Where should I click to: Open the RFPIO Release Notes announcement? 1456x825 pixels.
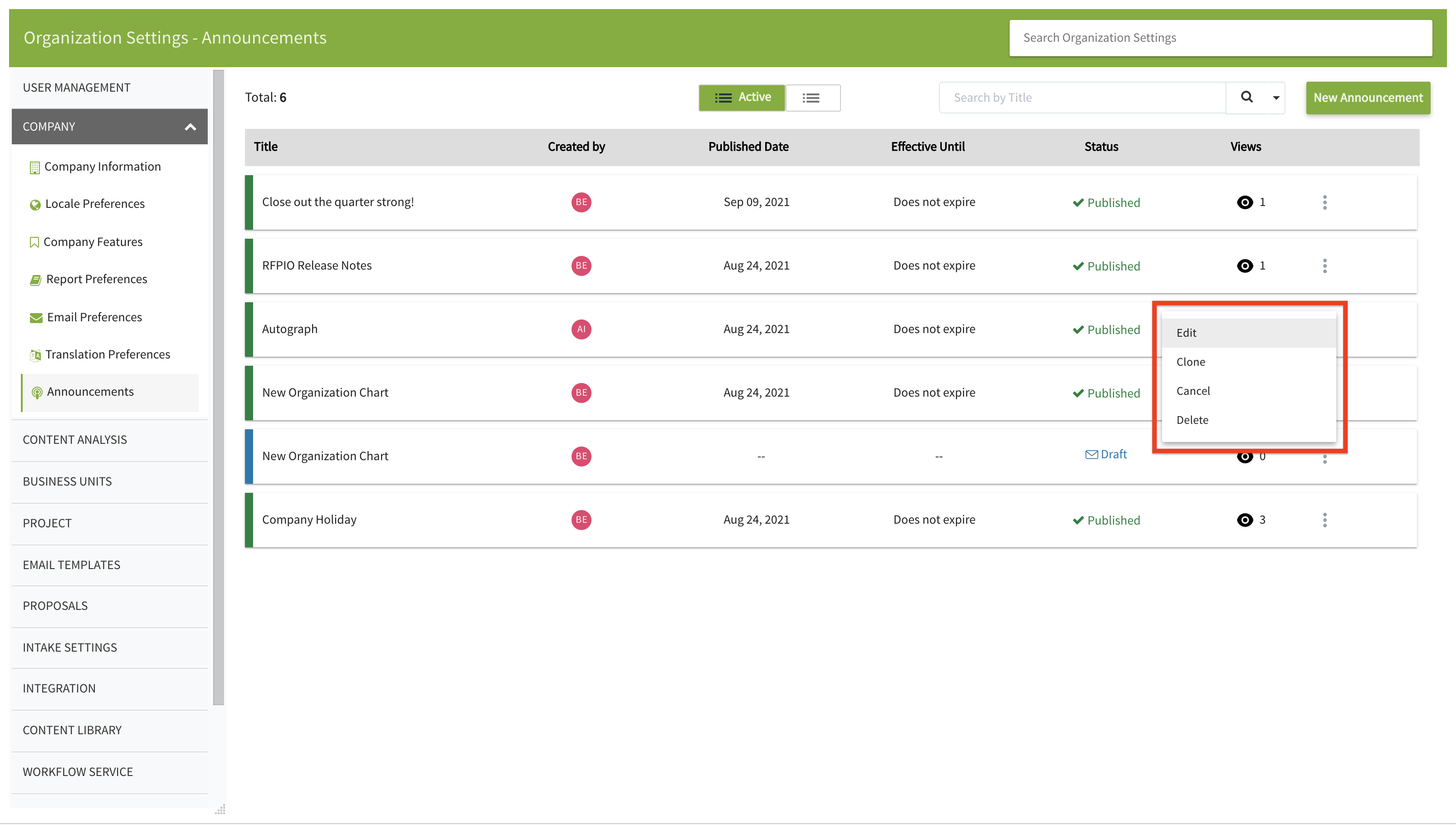tap(317, 266)
